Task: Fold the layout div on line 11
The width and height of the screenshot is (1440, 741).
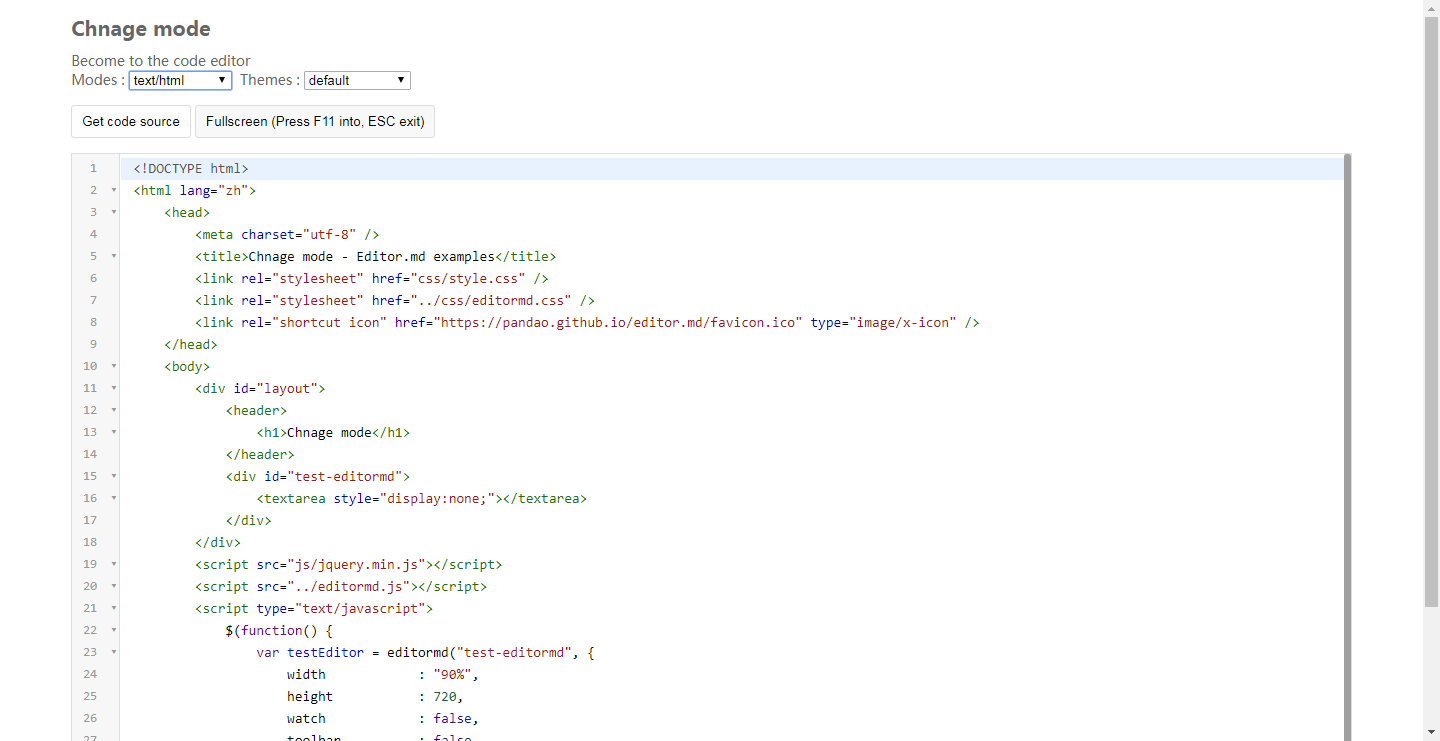Action: [x=114, y=388]
